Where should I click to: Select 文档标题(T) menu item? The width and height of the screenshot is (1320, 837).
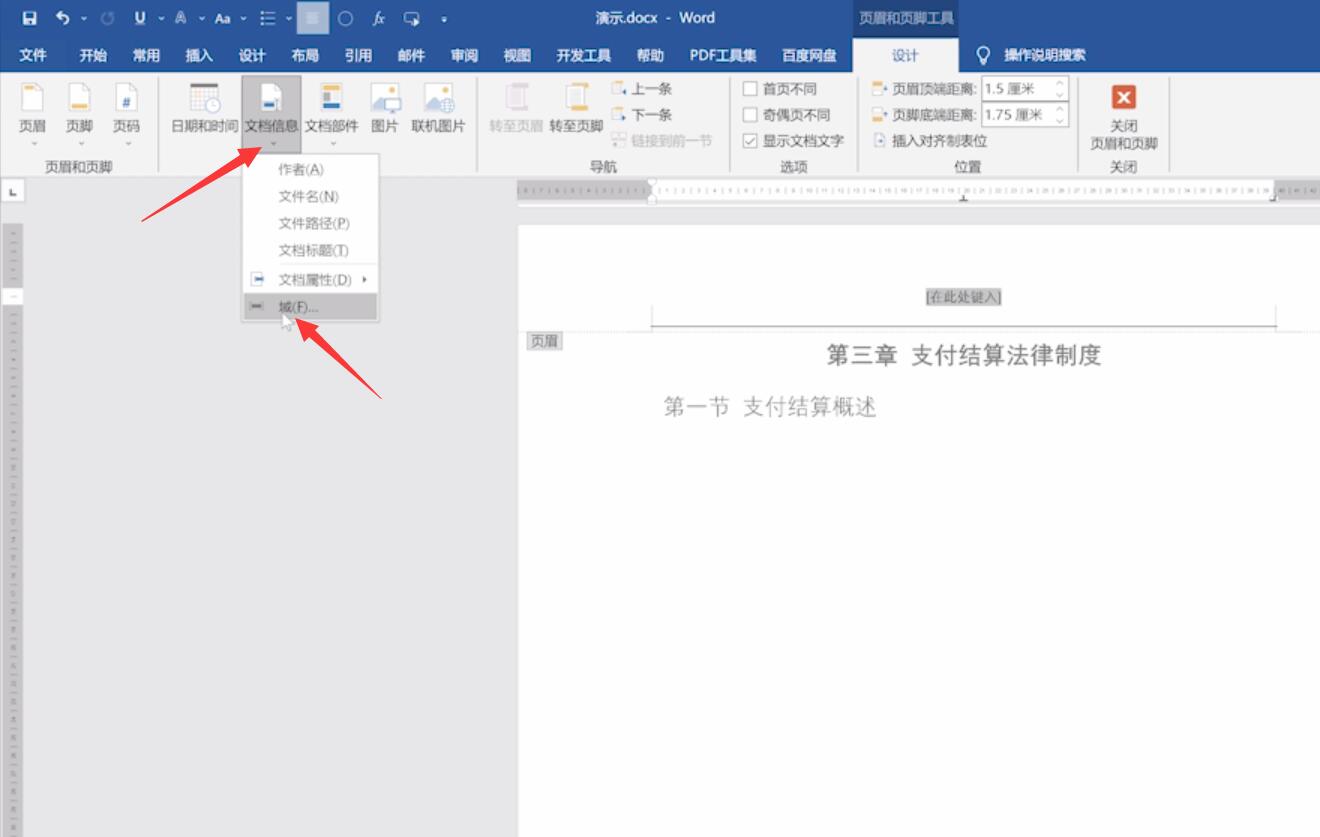point(311,251)
